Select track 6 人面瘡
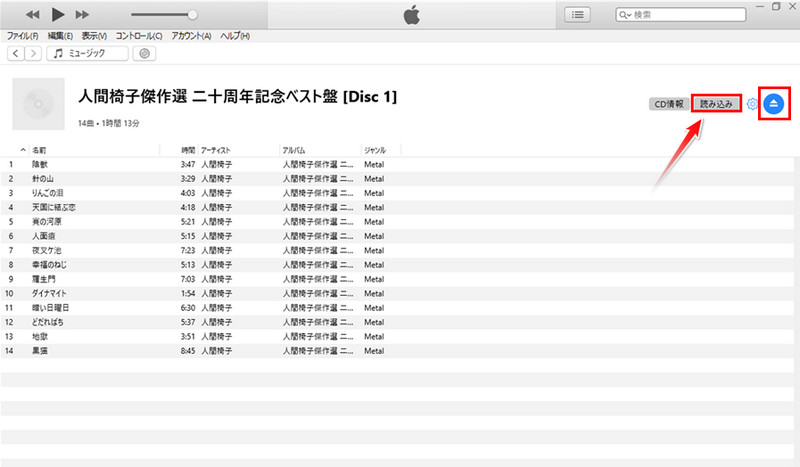 (x=397, y=236)
